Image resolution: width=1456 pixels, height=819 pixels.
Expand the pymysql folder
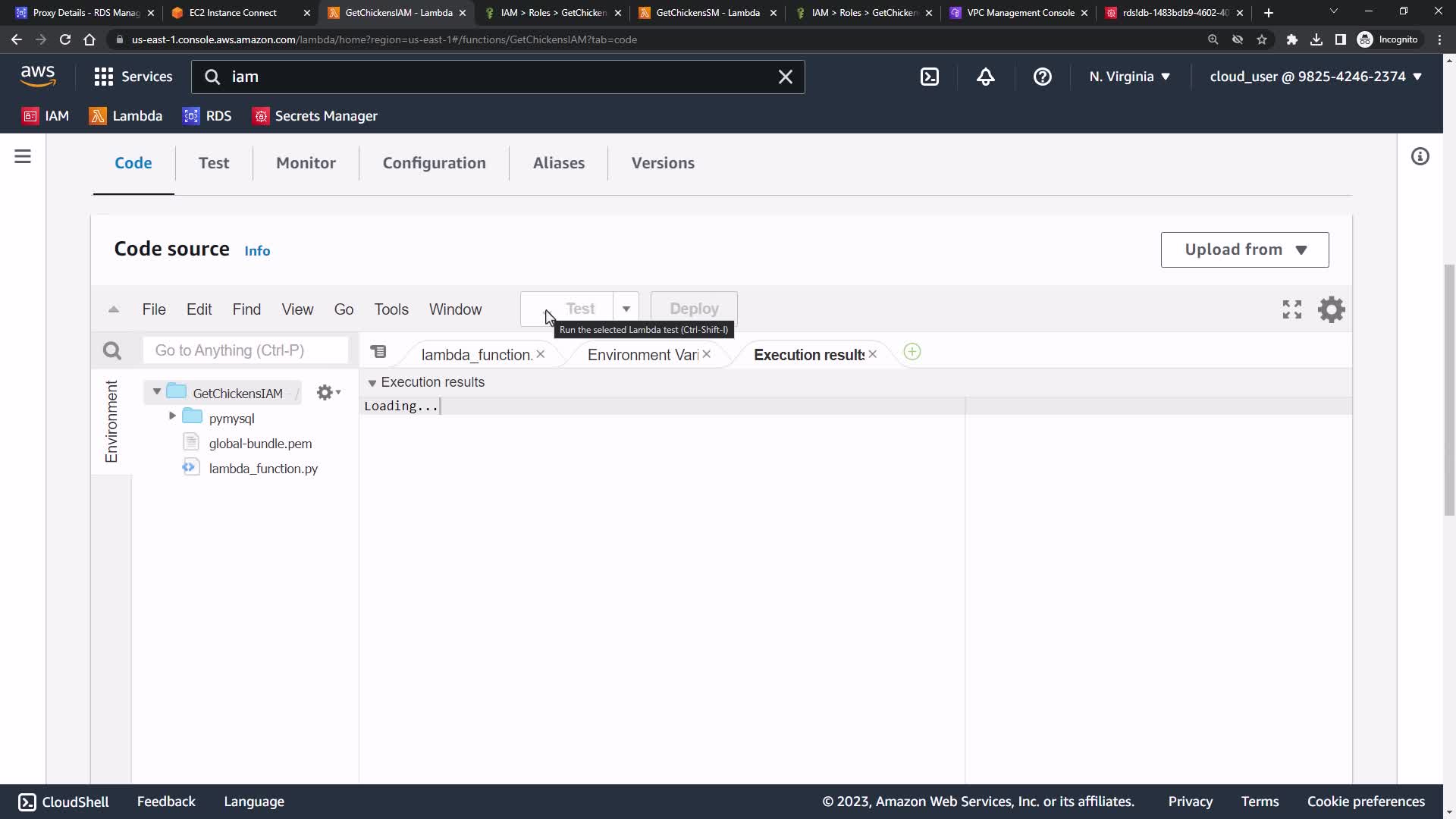[x=172, y=416]
